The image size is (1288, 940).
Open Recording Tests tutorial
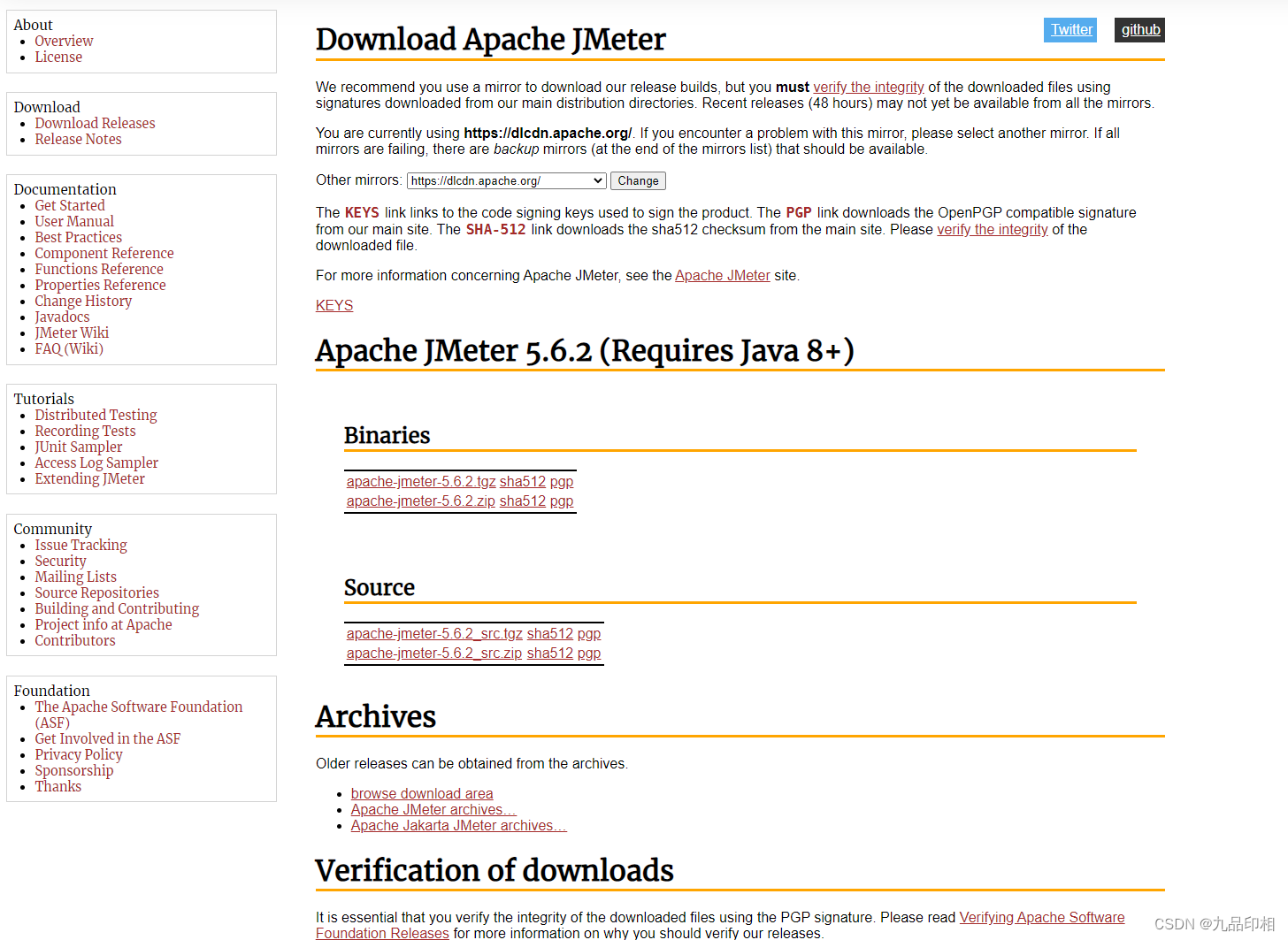85,432
